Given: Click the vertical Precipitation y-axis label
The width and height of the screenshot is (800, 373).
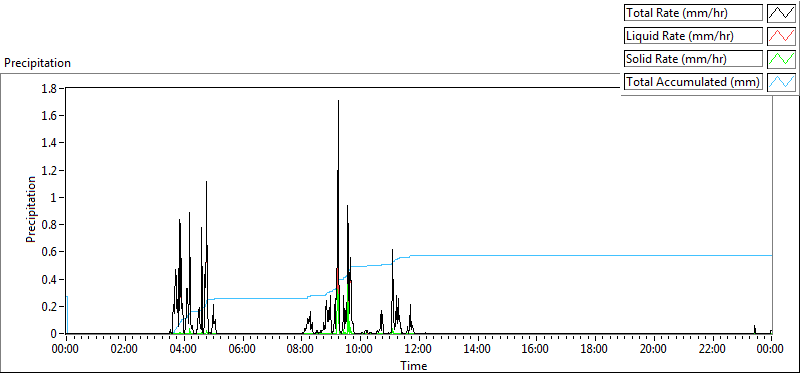Looking at the screenshot, I should point(31,209).
